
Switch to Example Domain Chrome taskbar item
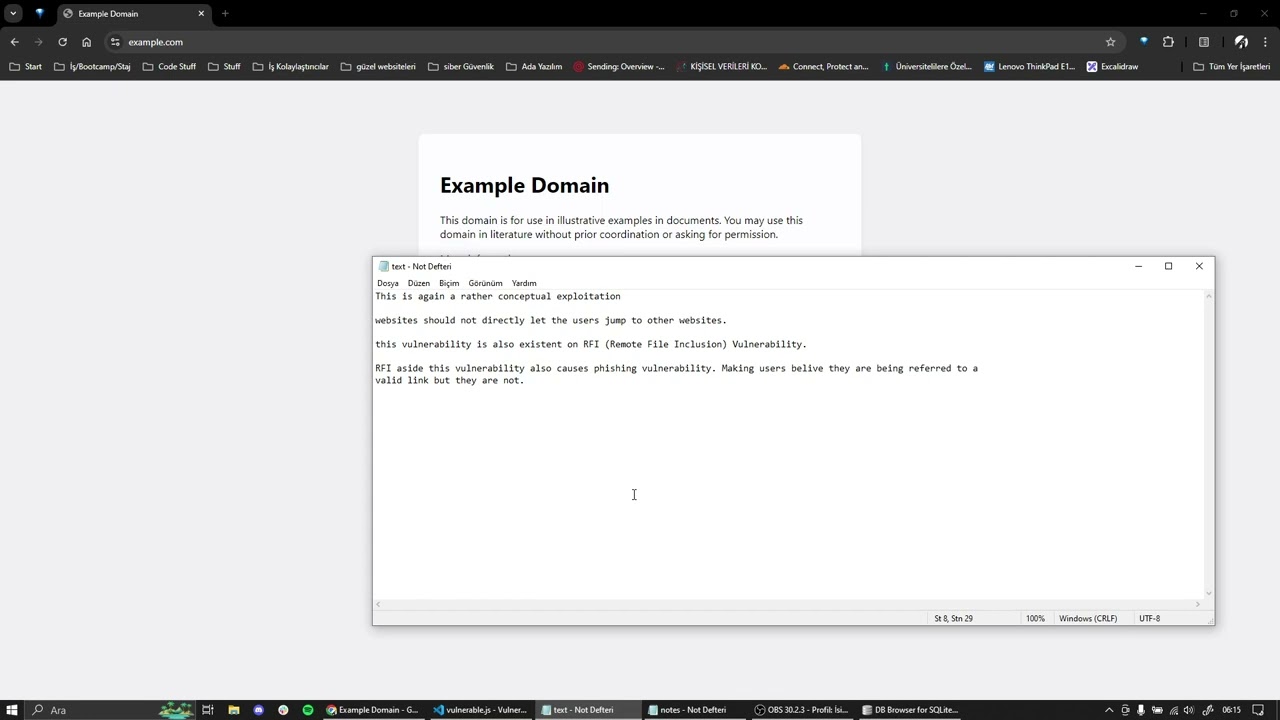click(373, 710)
